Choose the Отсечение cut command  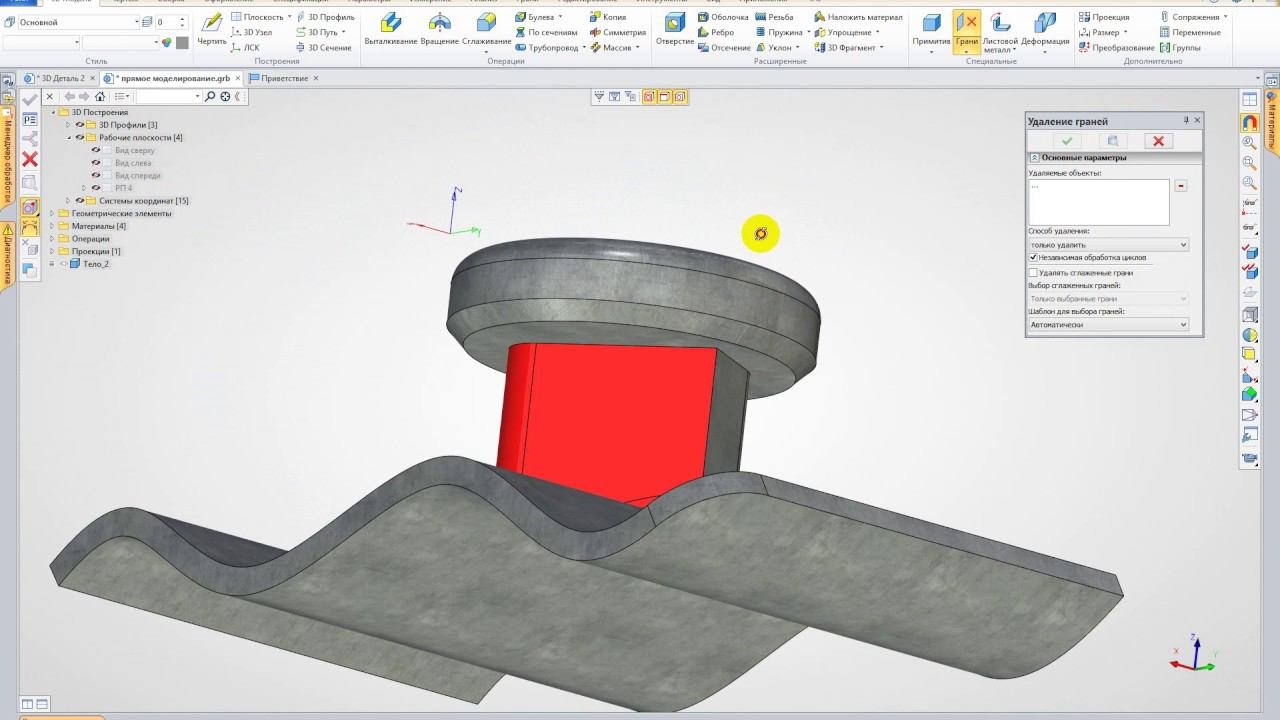pyautogui.click(x=723, y=47)
